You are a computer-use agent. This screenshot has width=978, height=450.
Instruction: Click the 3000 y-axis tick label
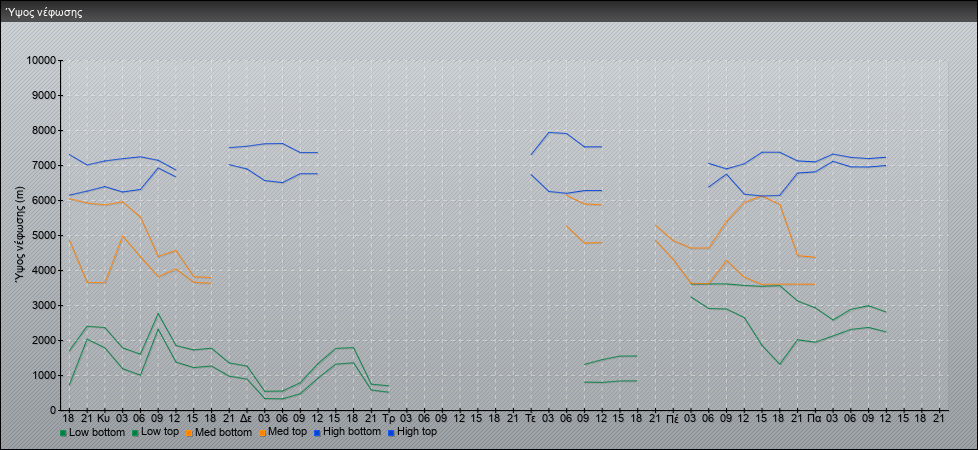coord(44,305)
